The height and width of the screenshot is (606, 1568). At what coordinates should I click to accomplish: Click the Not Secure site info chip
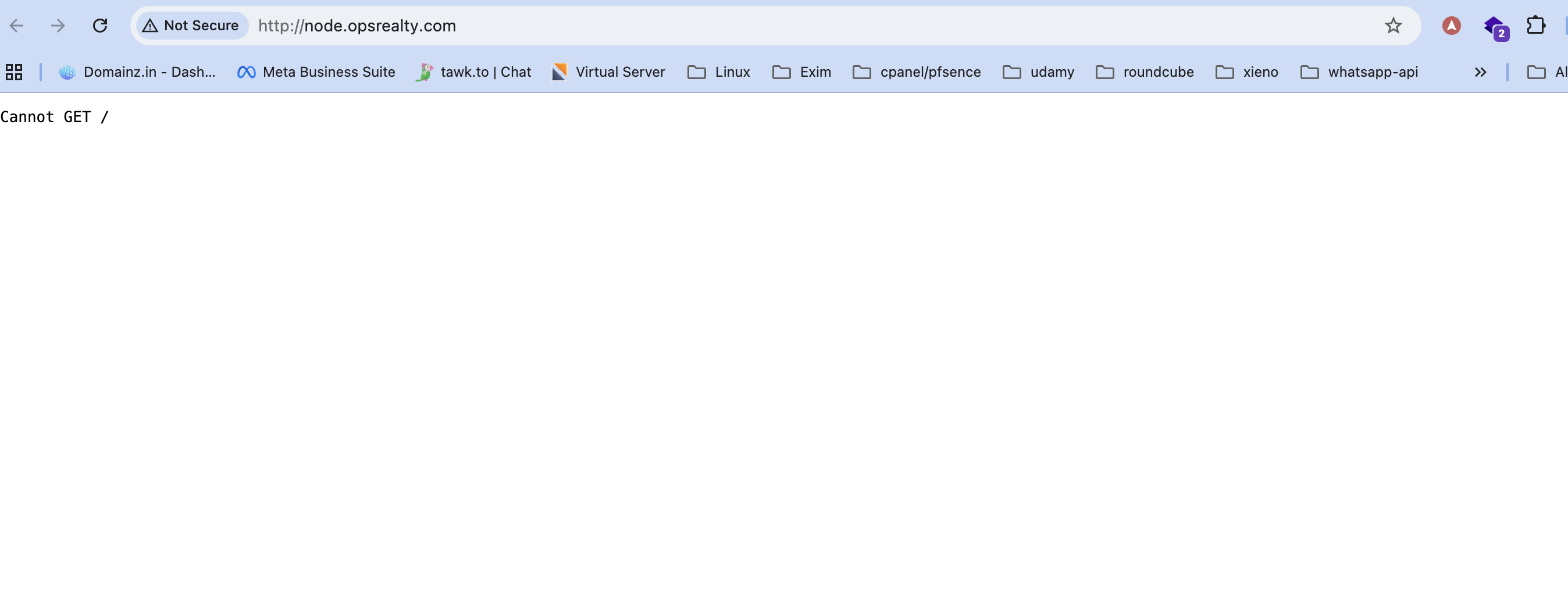[x=192, y=26]
